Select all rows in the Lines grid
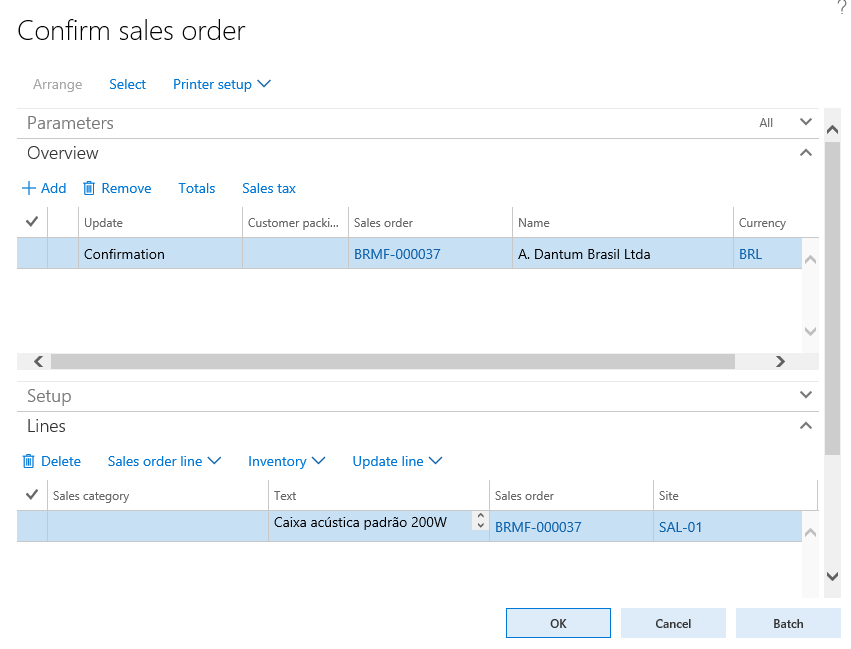The width and height of the screenshot is (851, 649). point(31,494)
